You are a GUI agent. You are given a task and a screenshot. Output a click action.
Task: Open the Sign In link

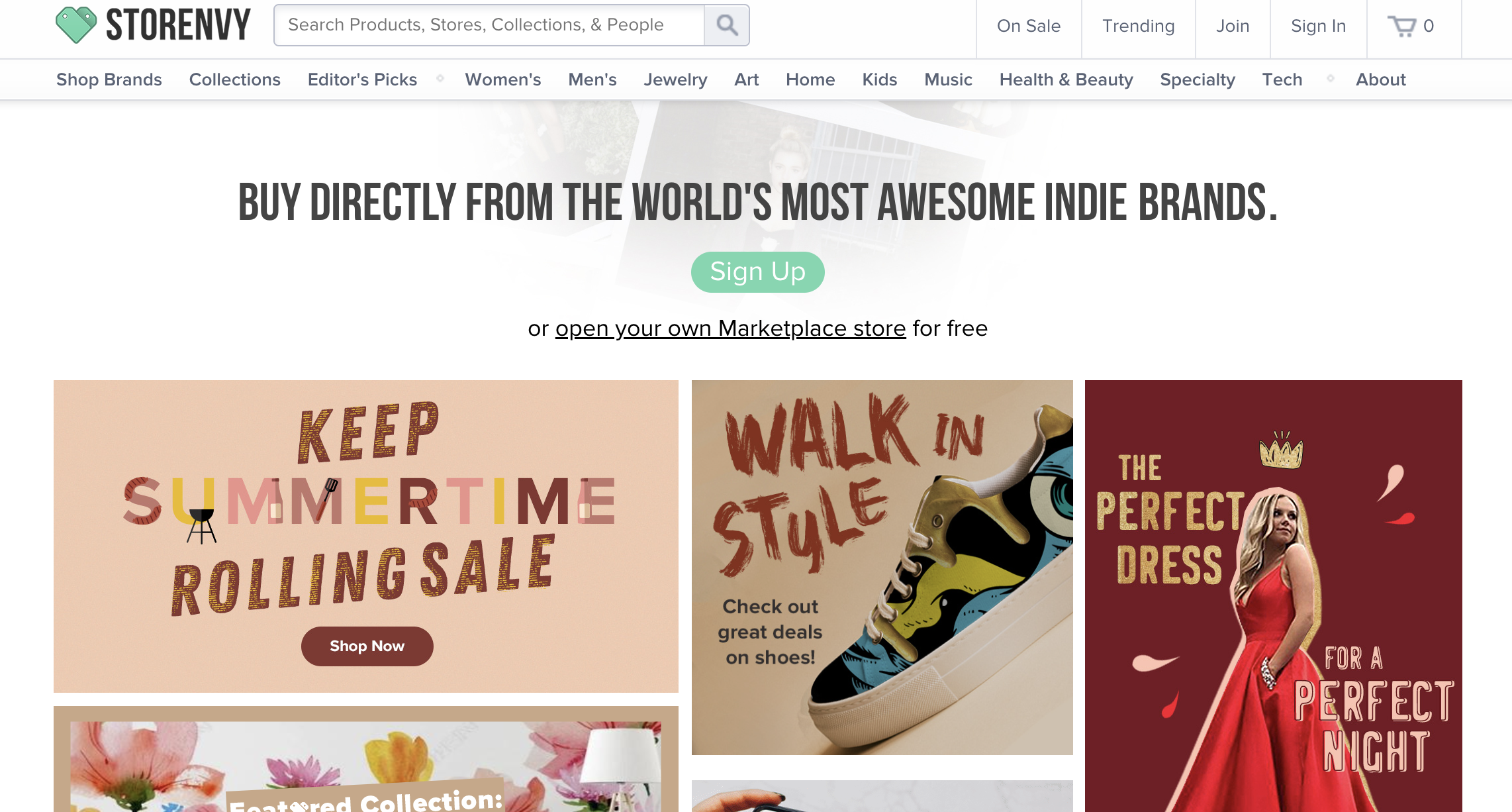click(x=1317, y=26)
